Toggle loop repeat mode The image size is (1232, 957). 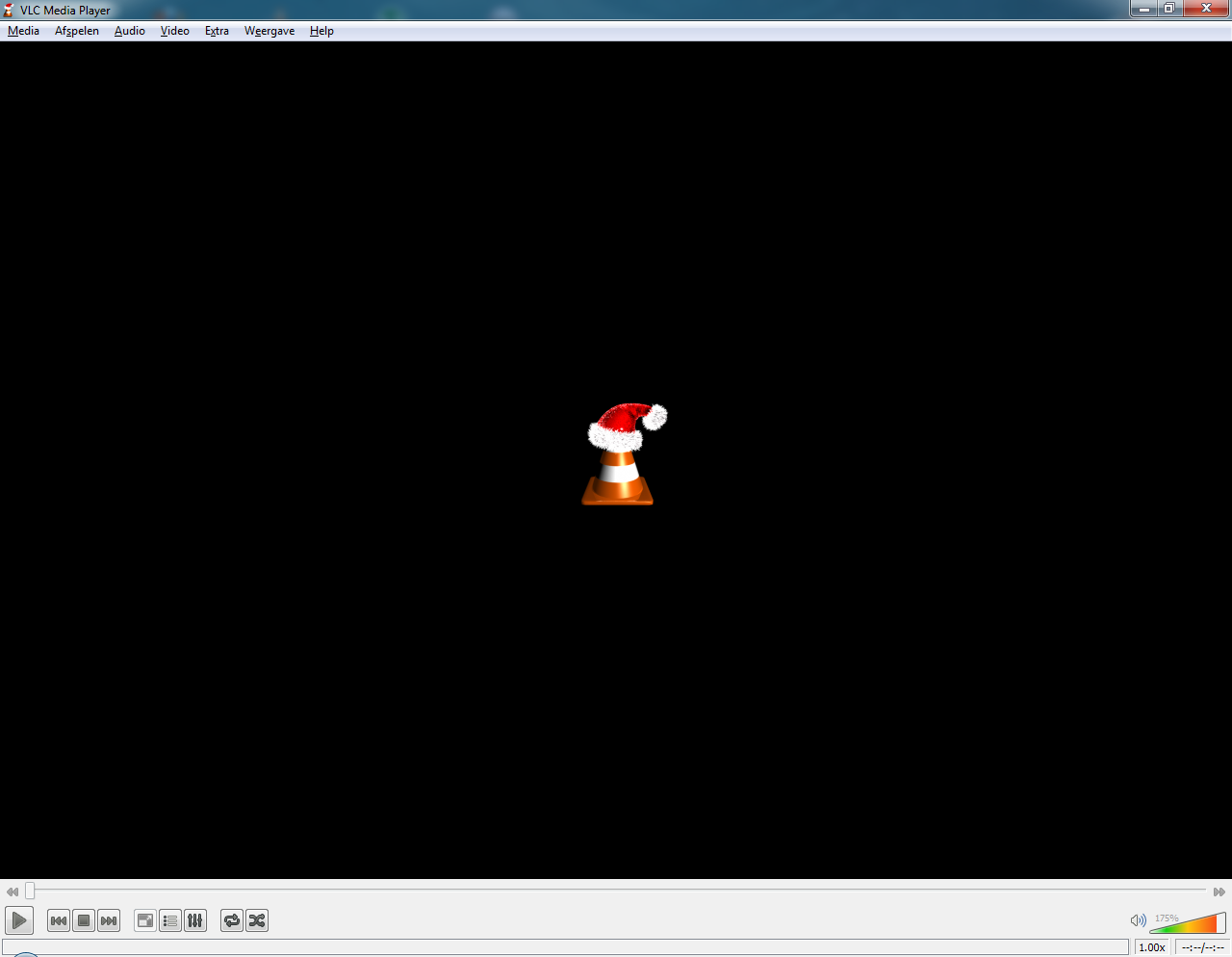[232, 920]
